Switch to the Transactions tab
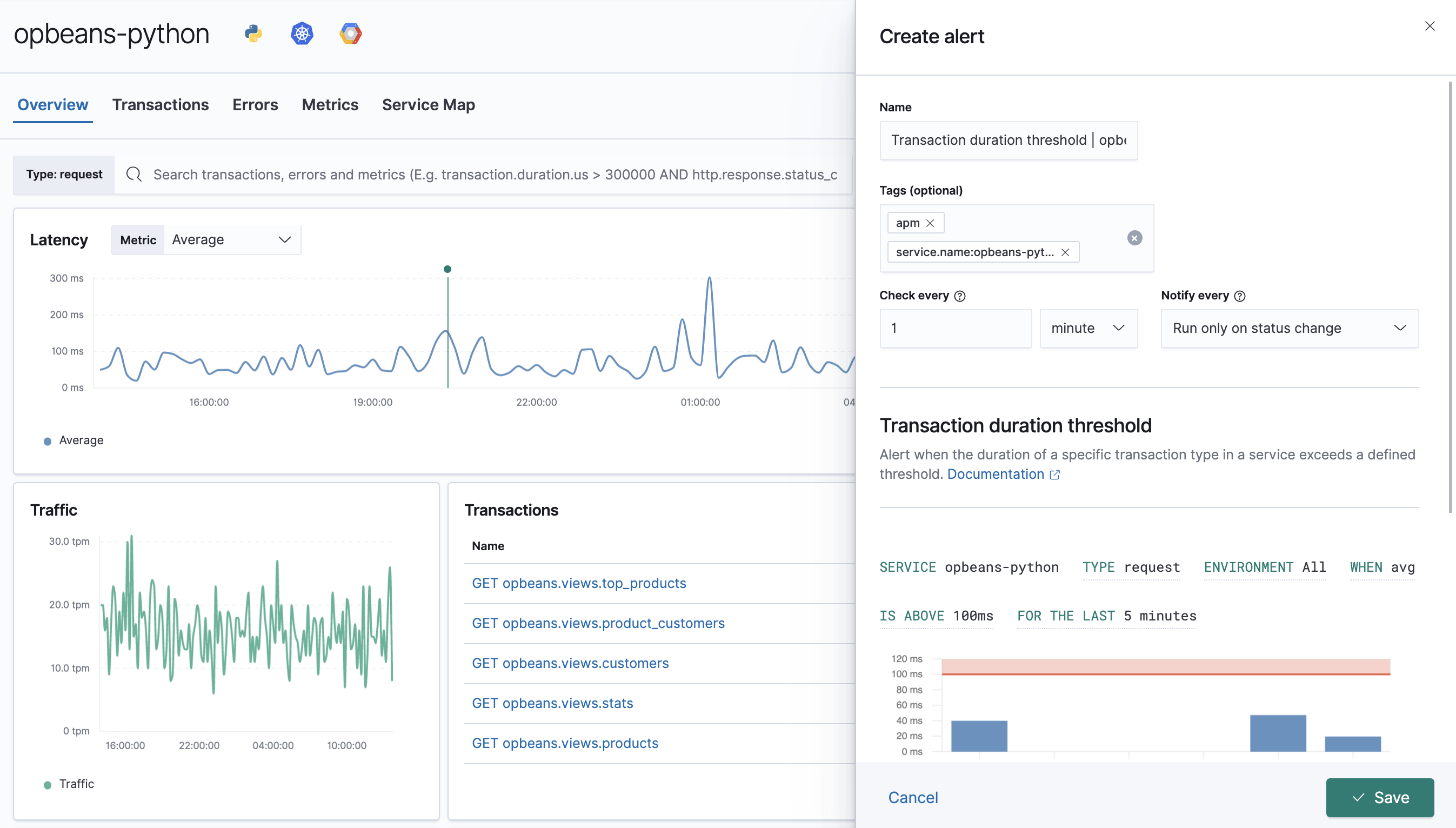This screenshot has width=1456, height=828. [161, 105]
